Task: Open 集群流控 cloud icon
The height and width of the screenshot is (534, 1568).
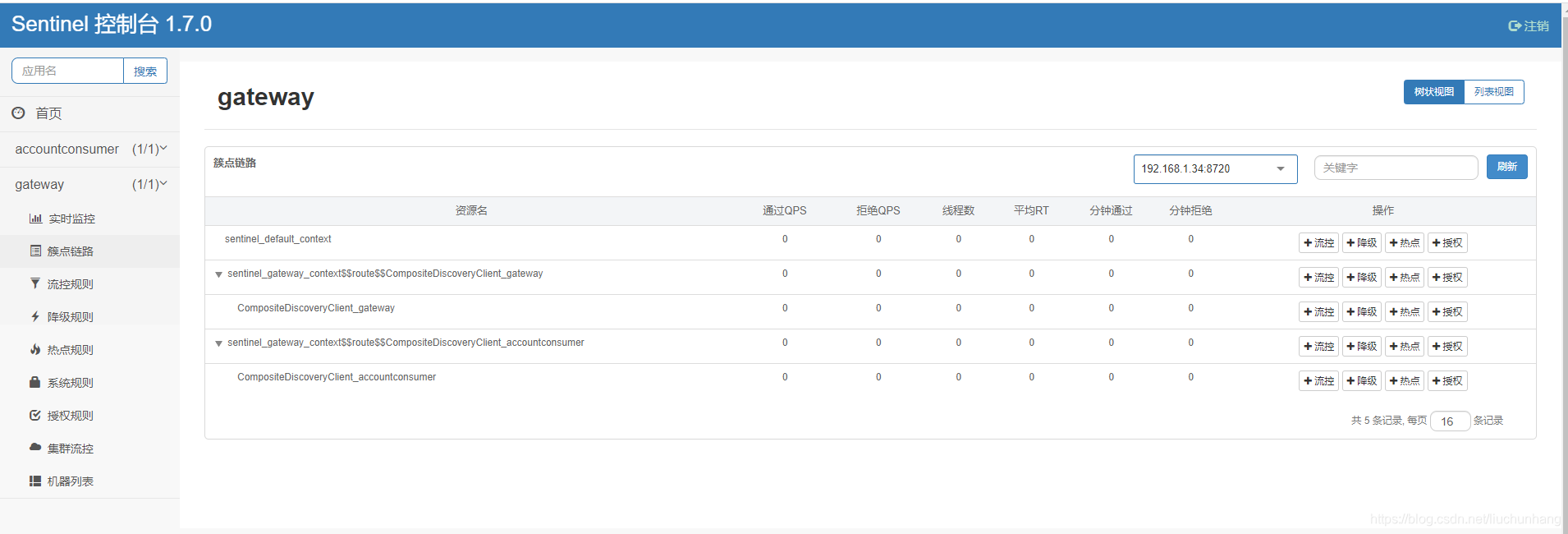Action: coord(35,447)
